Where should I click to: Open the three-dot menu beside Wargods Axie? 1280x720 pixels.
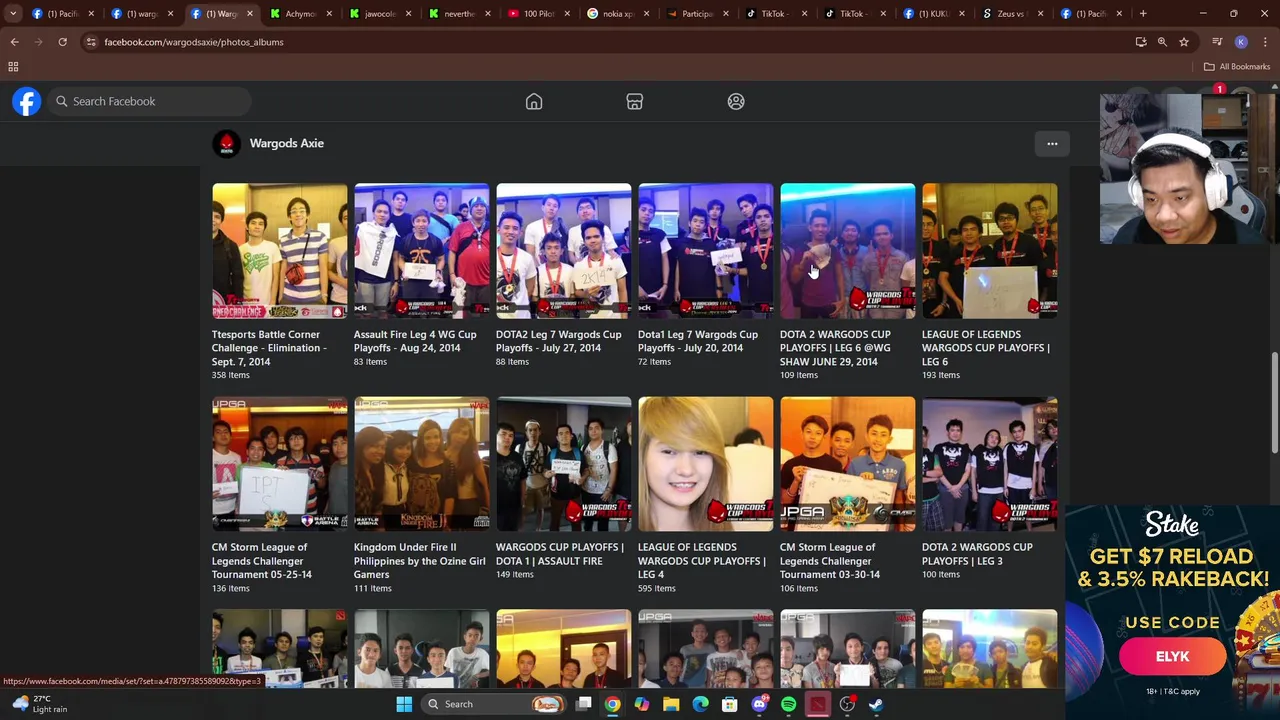1052,144
